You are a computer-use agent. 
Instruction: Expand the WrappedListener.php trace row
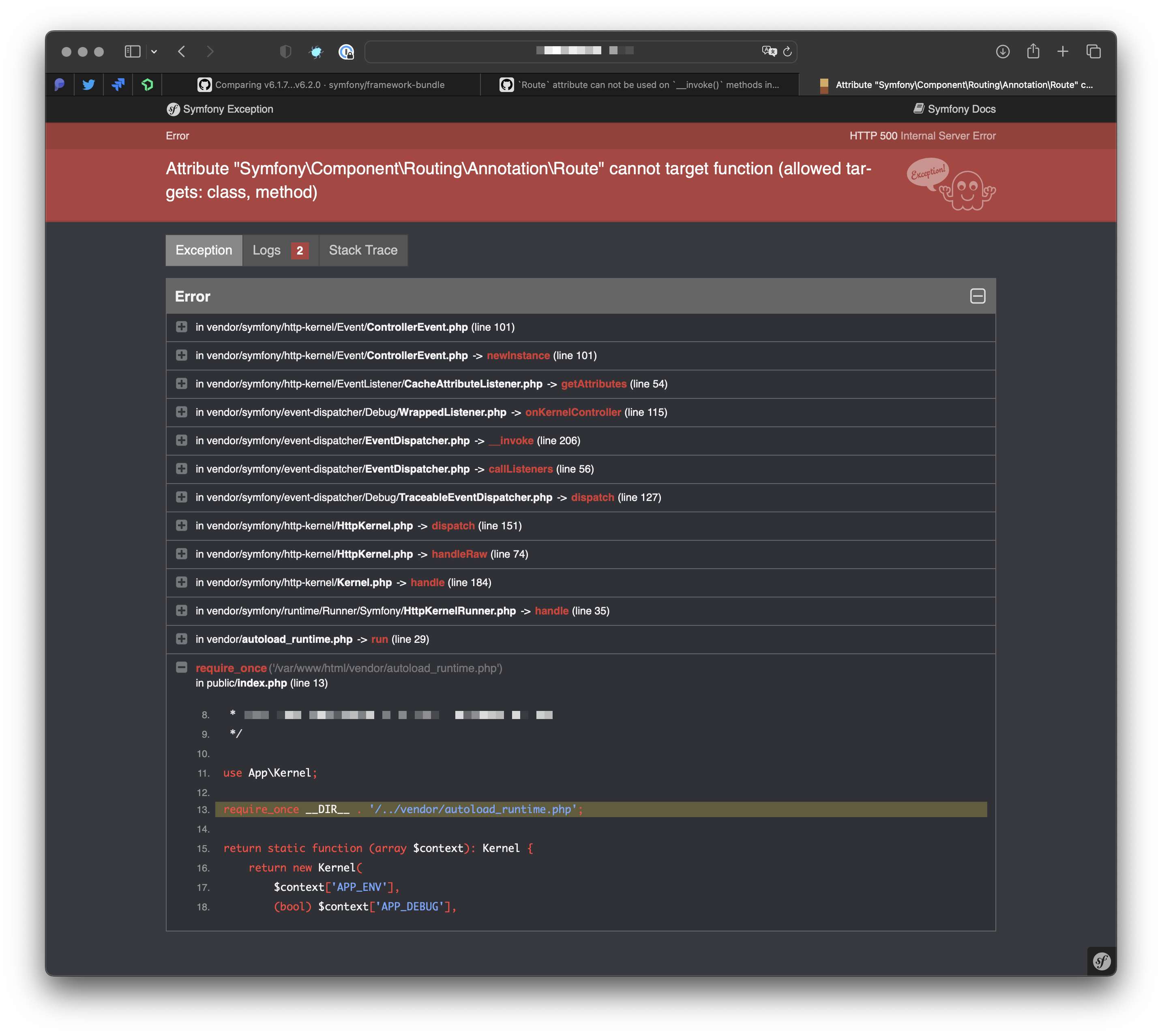[x=182, y=412]
